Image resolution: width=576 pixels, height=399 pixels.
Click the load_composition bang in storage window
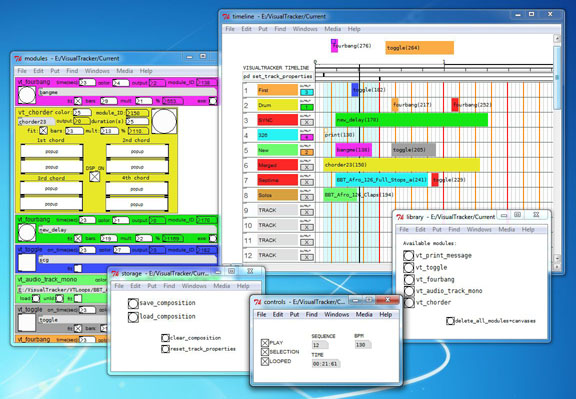[x=133, y=317]
